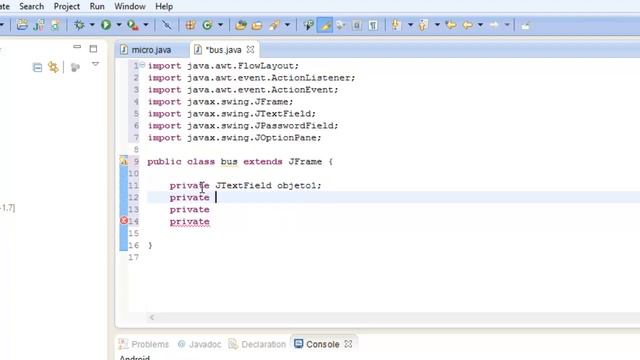The width and height of the screenshot is (640, 360).
Task: Open the Search menu
Action: pyautogui.click(x=31, y=7)
